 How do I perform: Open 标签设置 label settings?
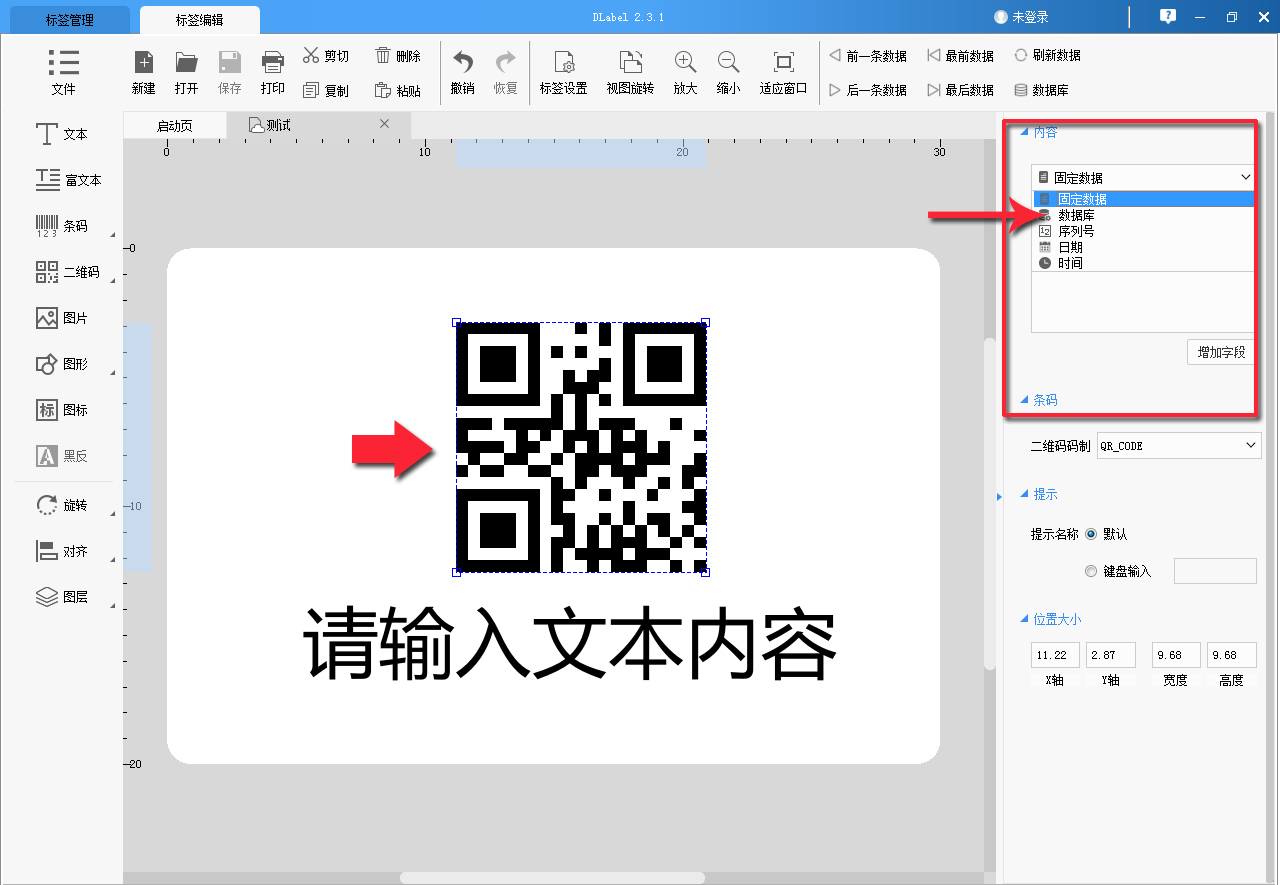tap(563, 73)
